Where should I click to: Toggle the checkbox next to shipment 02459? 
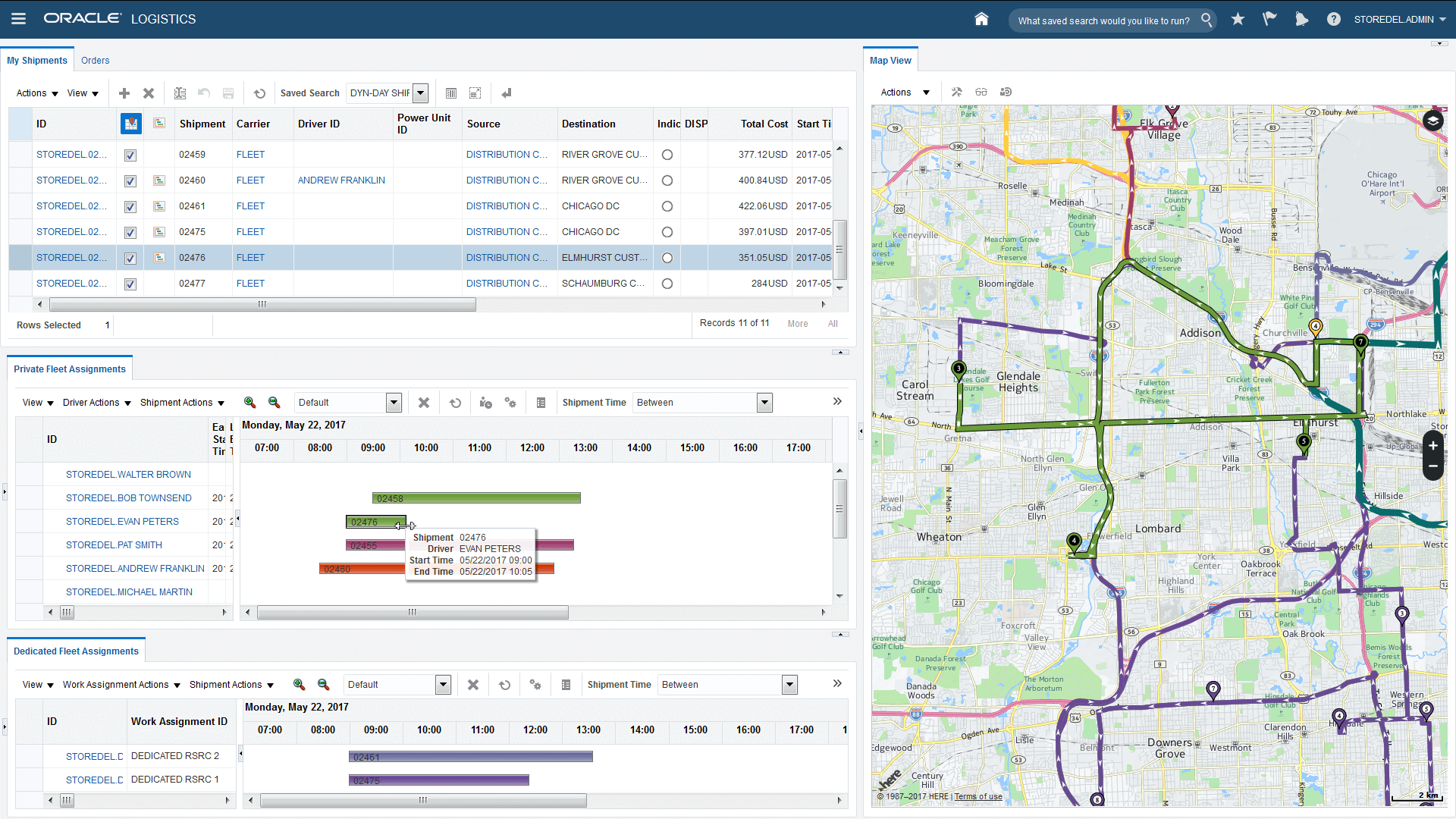pyautogui.click(x=131, y=155)
